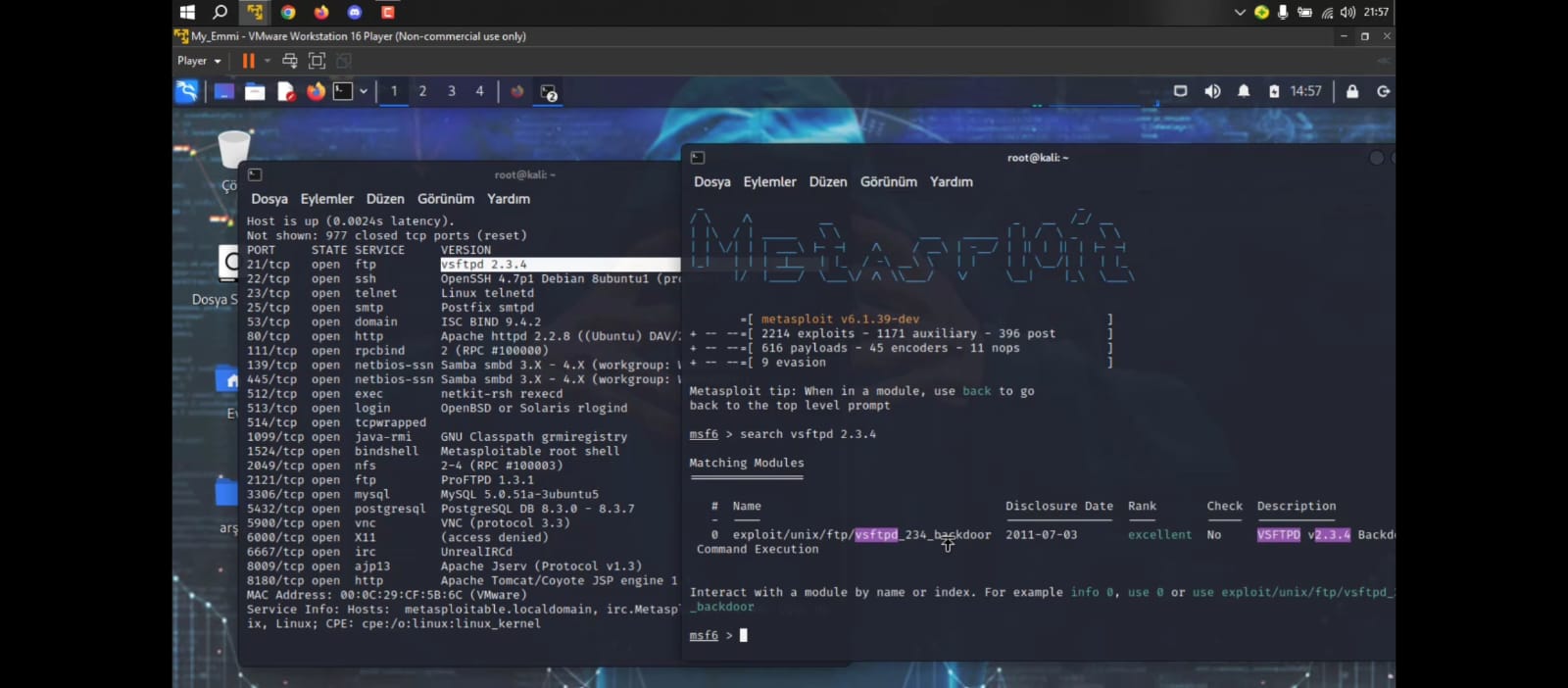Screen dimensions: 1568x688
Task: Click the Windows clock showing 21:57
Action: tap(1376, 12)
